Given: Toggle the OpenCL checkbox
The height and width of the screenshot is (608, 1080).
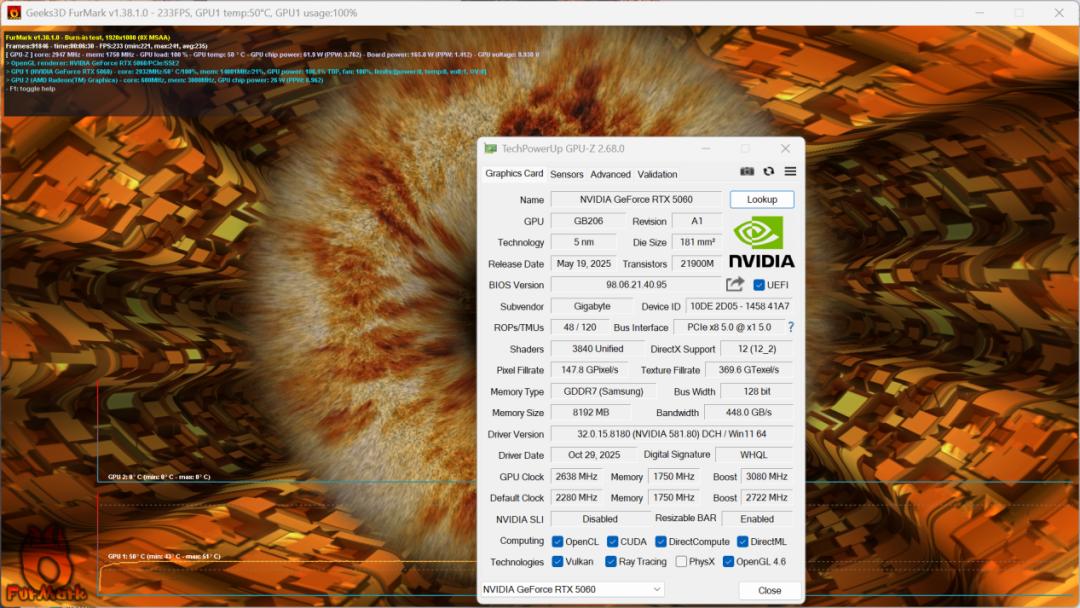Looking at the screenshot, I should point(558,542).
